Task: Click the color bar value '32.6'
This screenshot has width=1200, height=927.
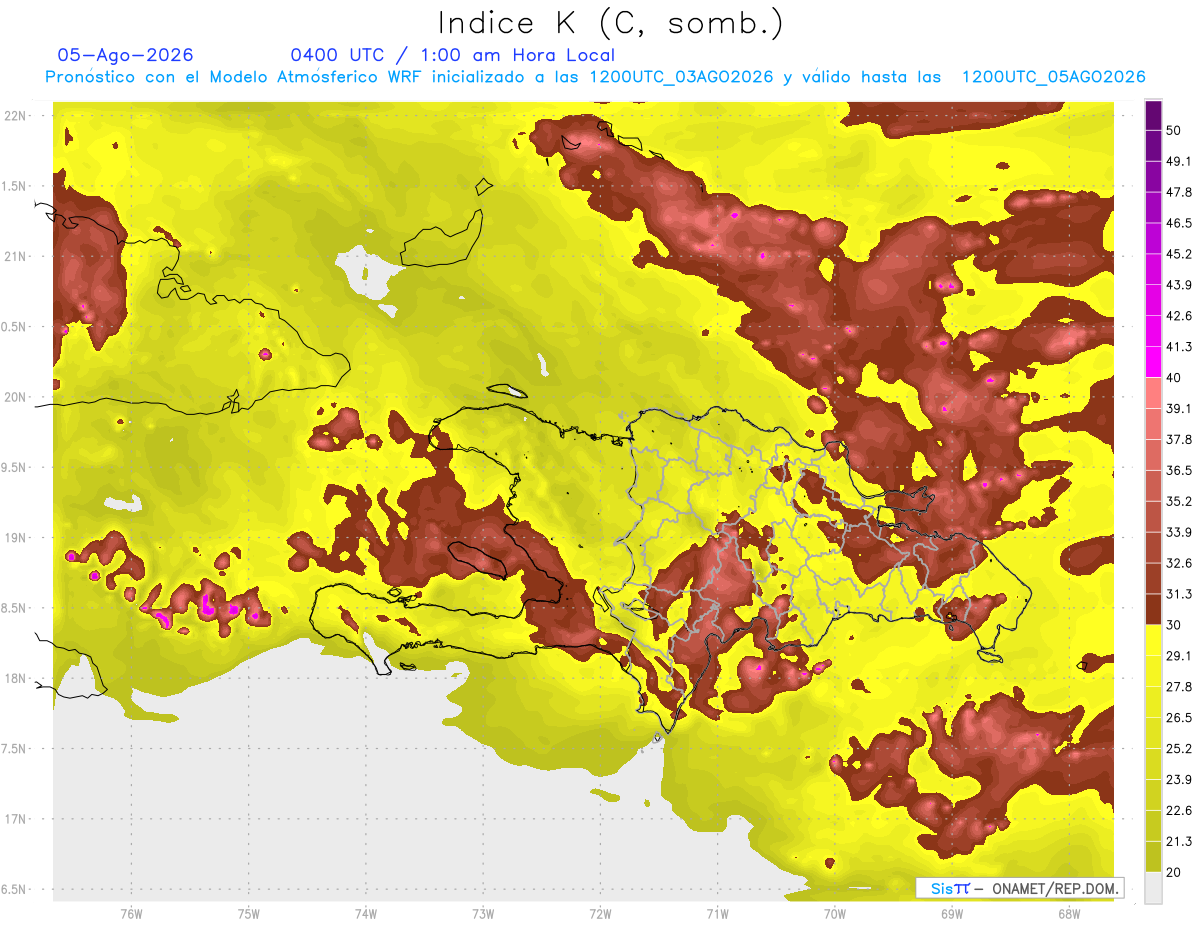Action: pos(1179,563)
